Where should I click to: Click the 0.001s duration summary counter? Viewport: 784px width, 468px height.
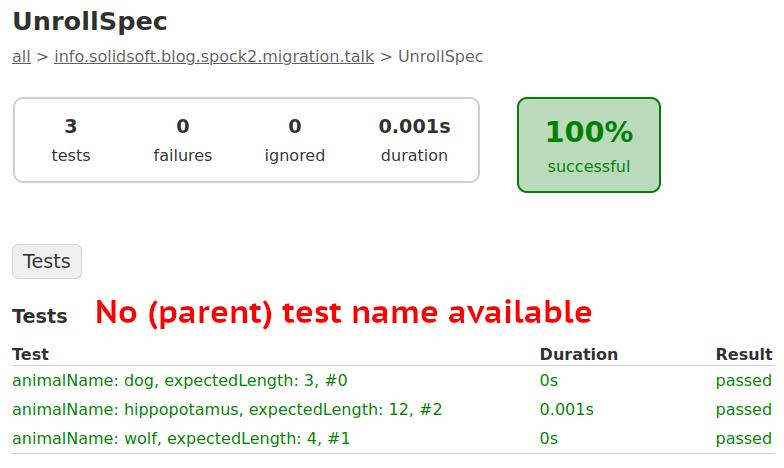[x=414, y=140]
